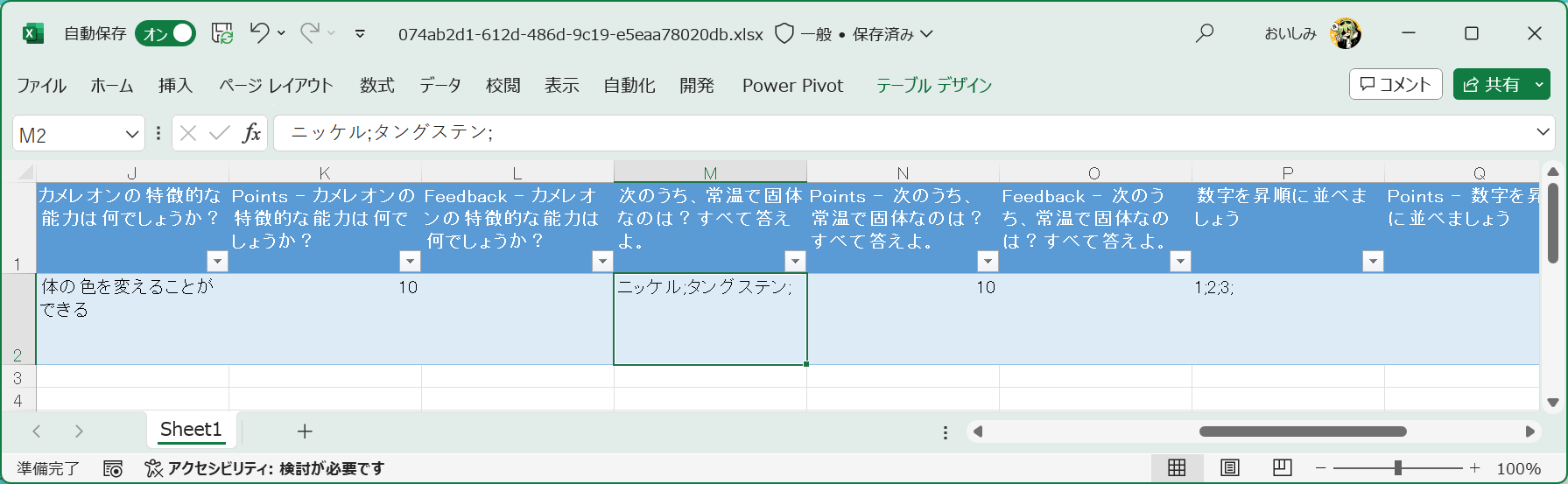Click the macro recording icon in status bar
Screen dimensions: 1568x484
click(x=113, y=468)
